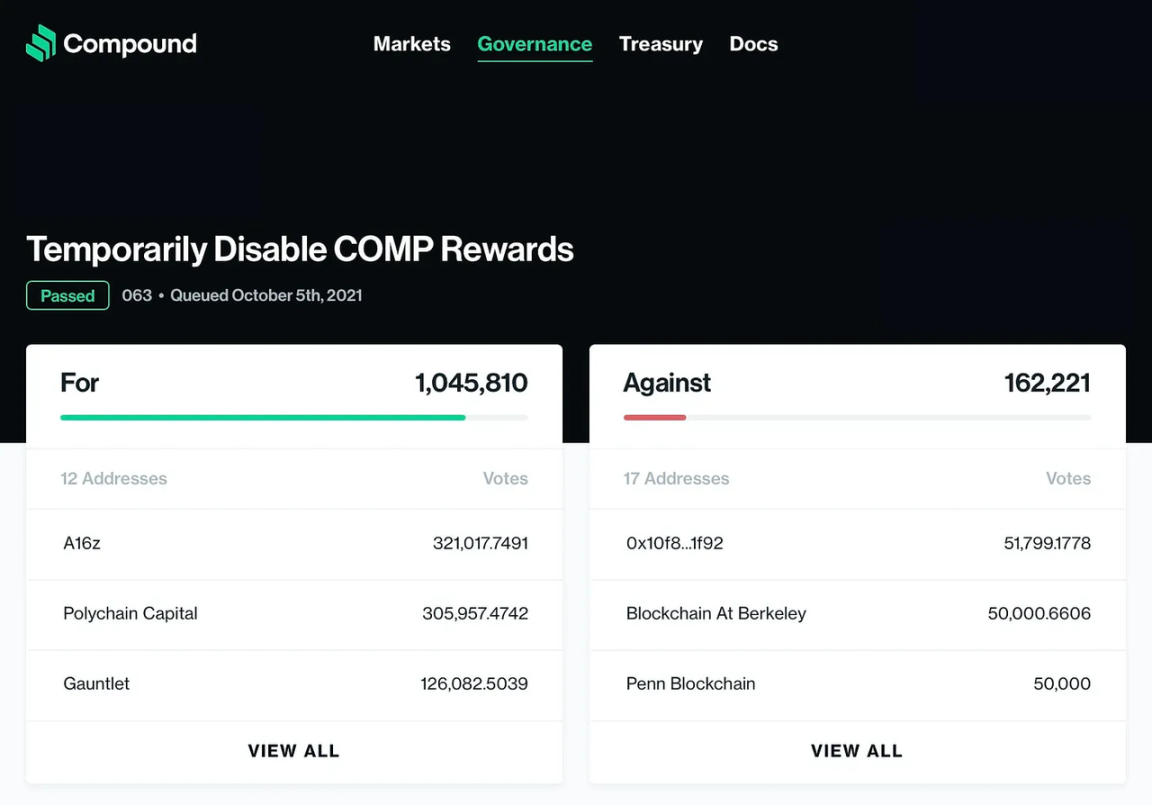Select the Governance tab

point(534,44)
